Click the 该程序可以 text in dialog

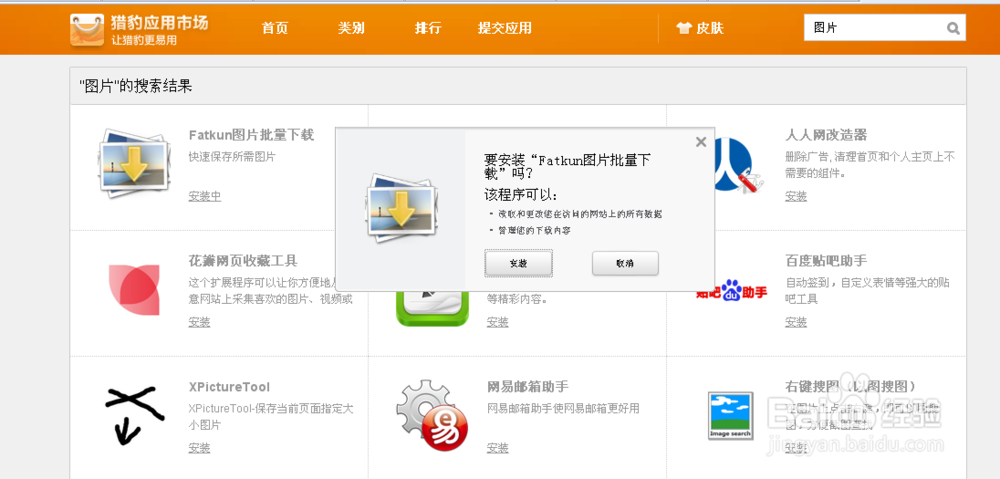tap(521, 195)
